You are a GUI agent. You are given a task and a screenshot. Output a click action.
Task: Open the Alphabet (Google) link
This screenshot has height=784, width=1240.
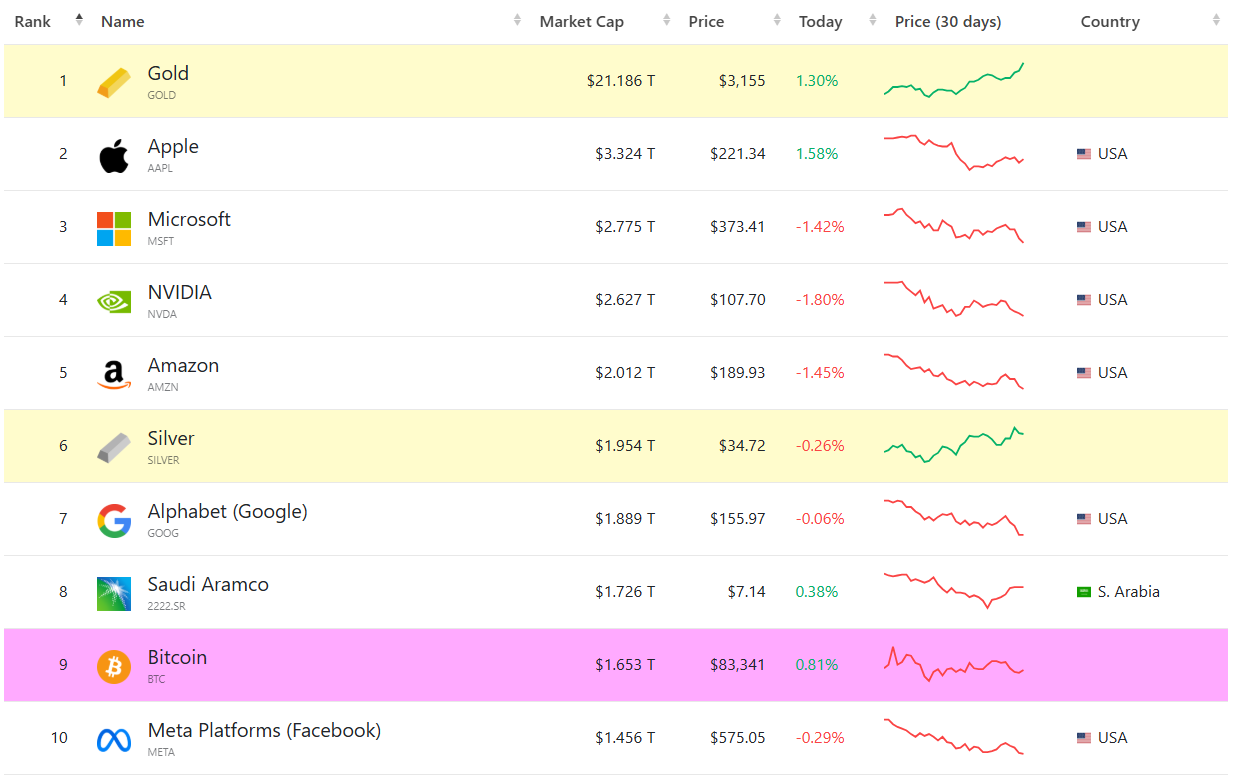228,512
